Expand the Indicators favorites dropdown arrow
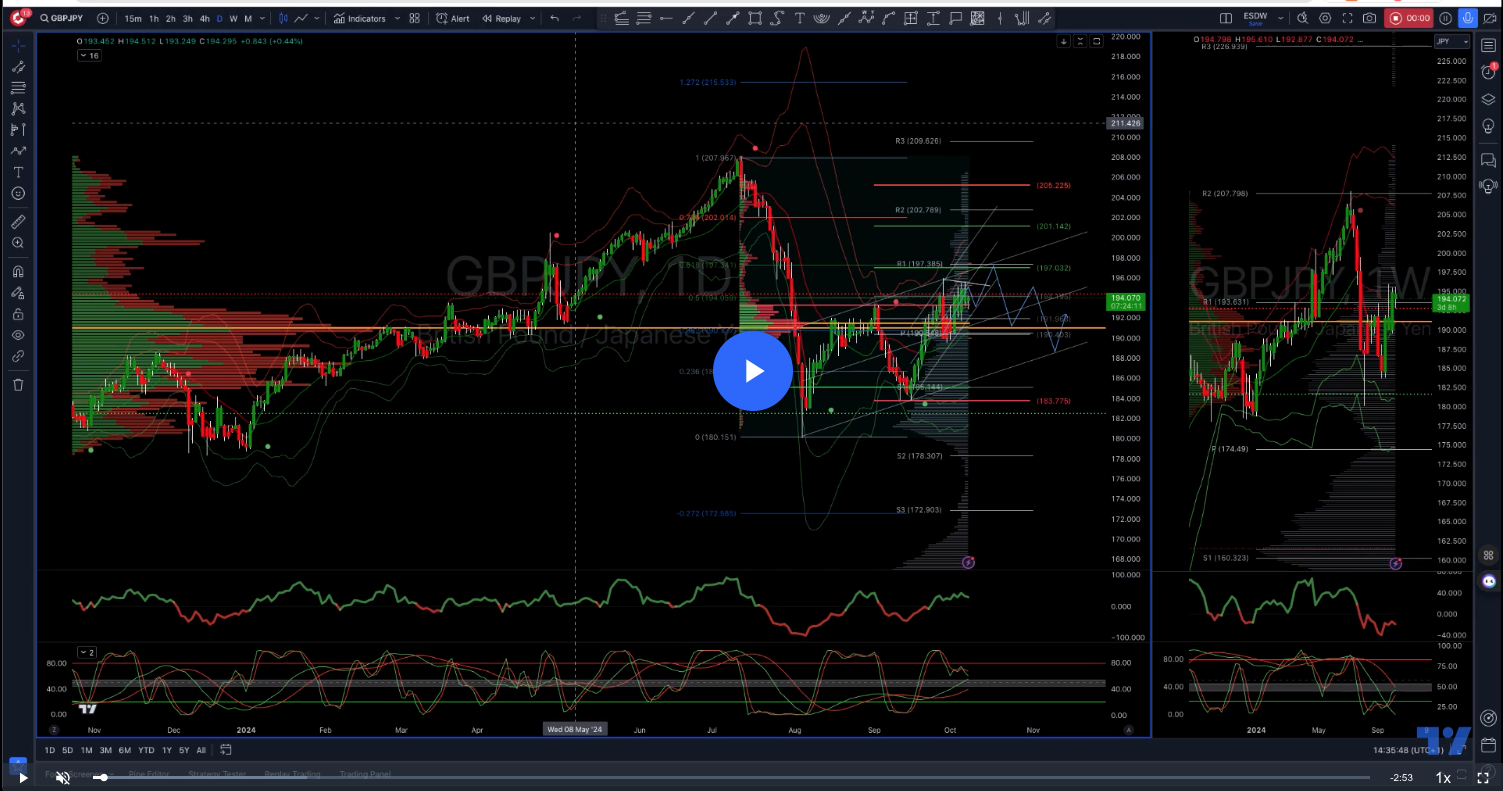This screenshot has height=791, width=1503. pyautogui.click(x=397, y=18)
